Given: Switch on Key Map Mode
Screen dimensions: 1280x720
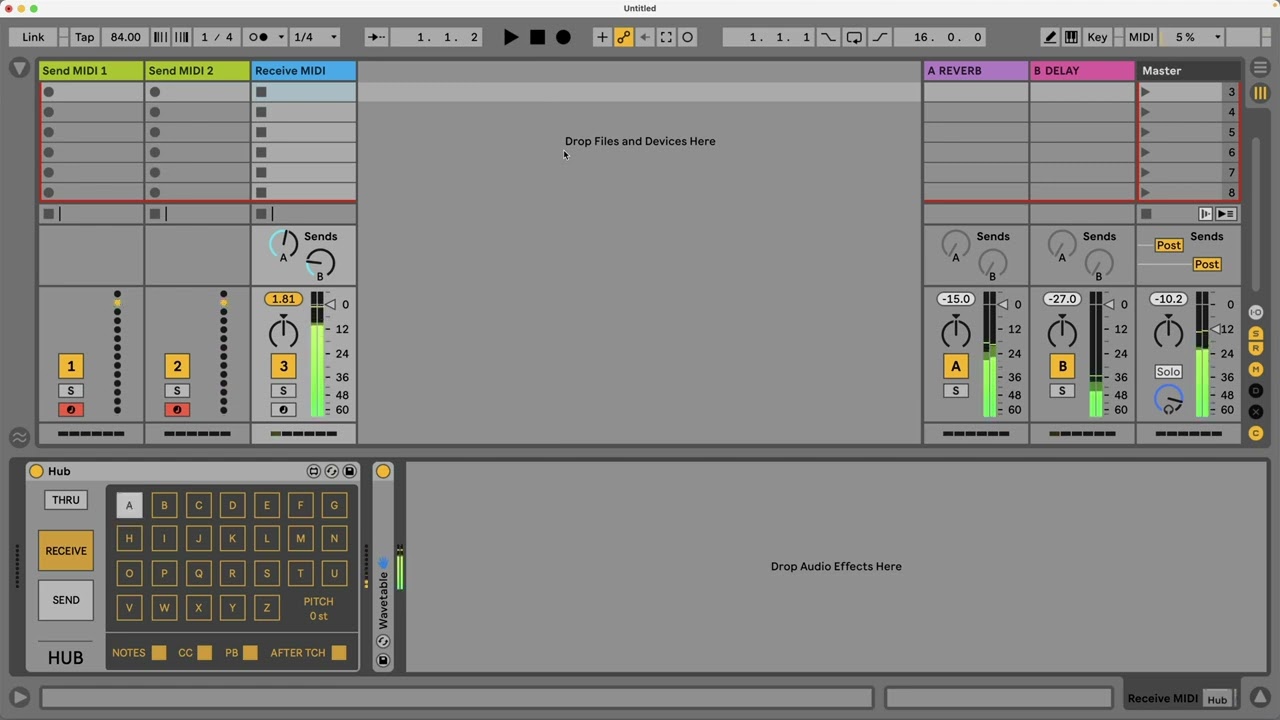Looking at the screenshot, I should pos(1097,37).
